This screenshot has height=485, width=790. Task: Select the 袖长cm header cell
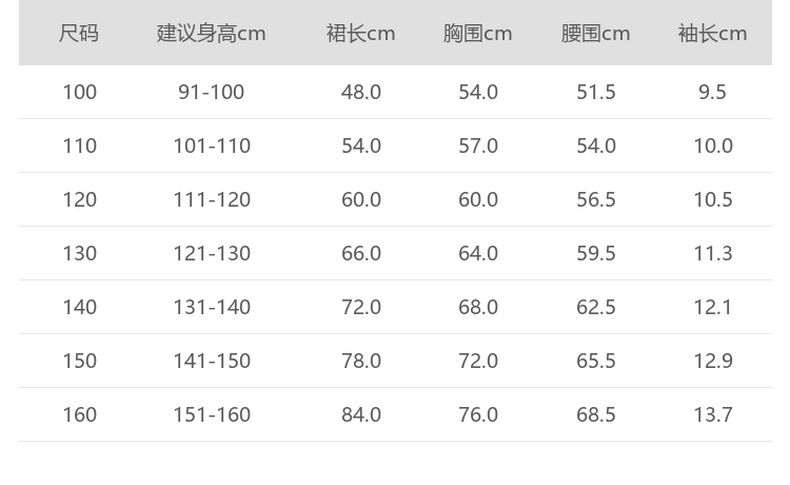tap(713, 33)
